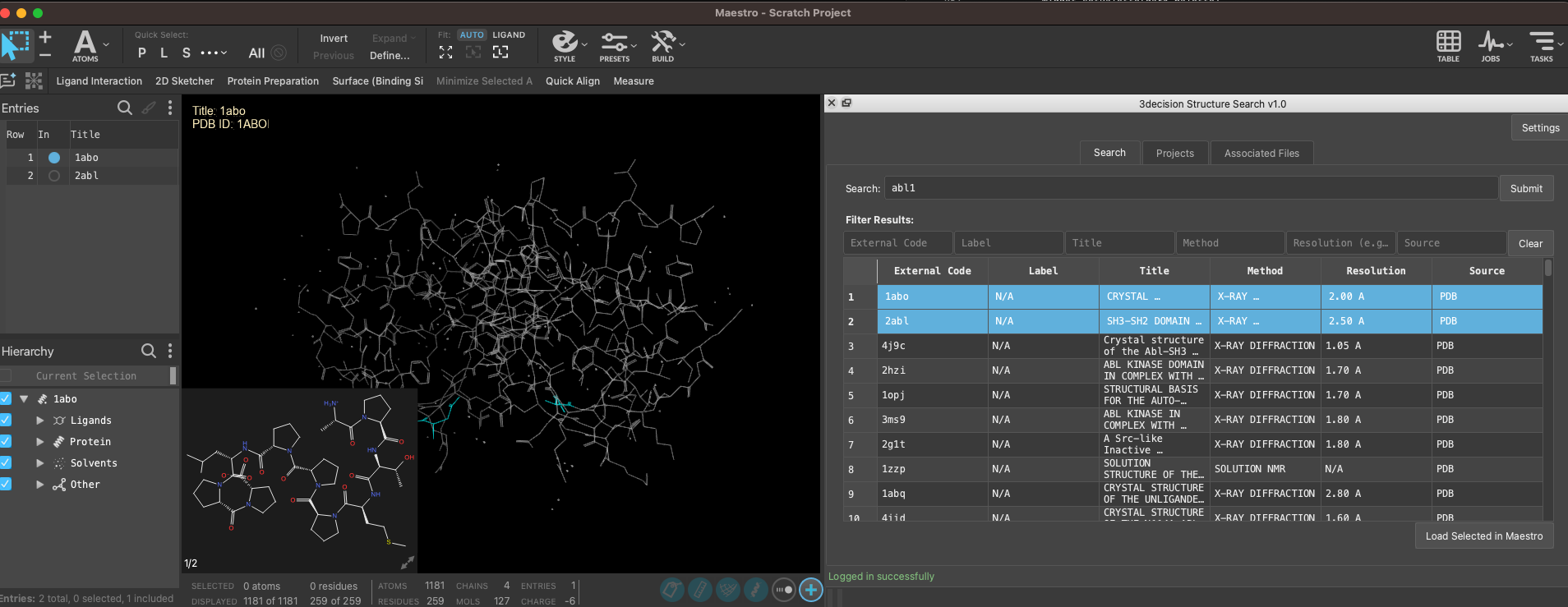Open the Presets dropdown arrow
1568x607 pixels.
point(634,45)
